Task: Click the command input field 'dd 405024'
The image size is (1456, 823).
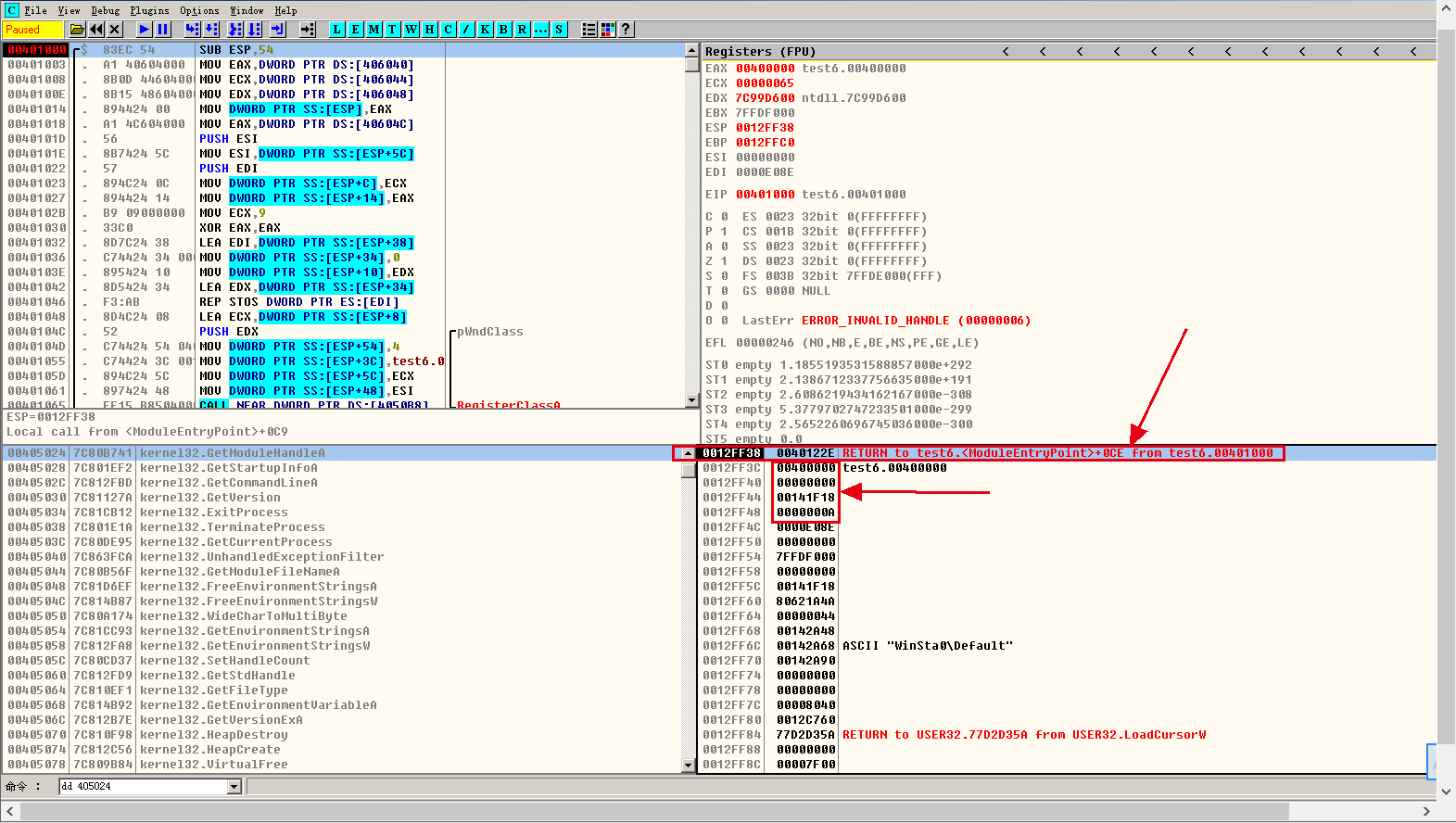Action: click(144, 787)
